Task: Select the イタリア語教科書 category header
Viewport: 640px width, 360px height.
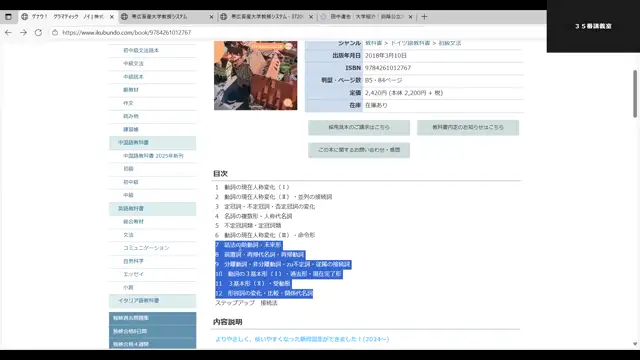Action: 152,300
